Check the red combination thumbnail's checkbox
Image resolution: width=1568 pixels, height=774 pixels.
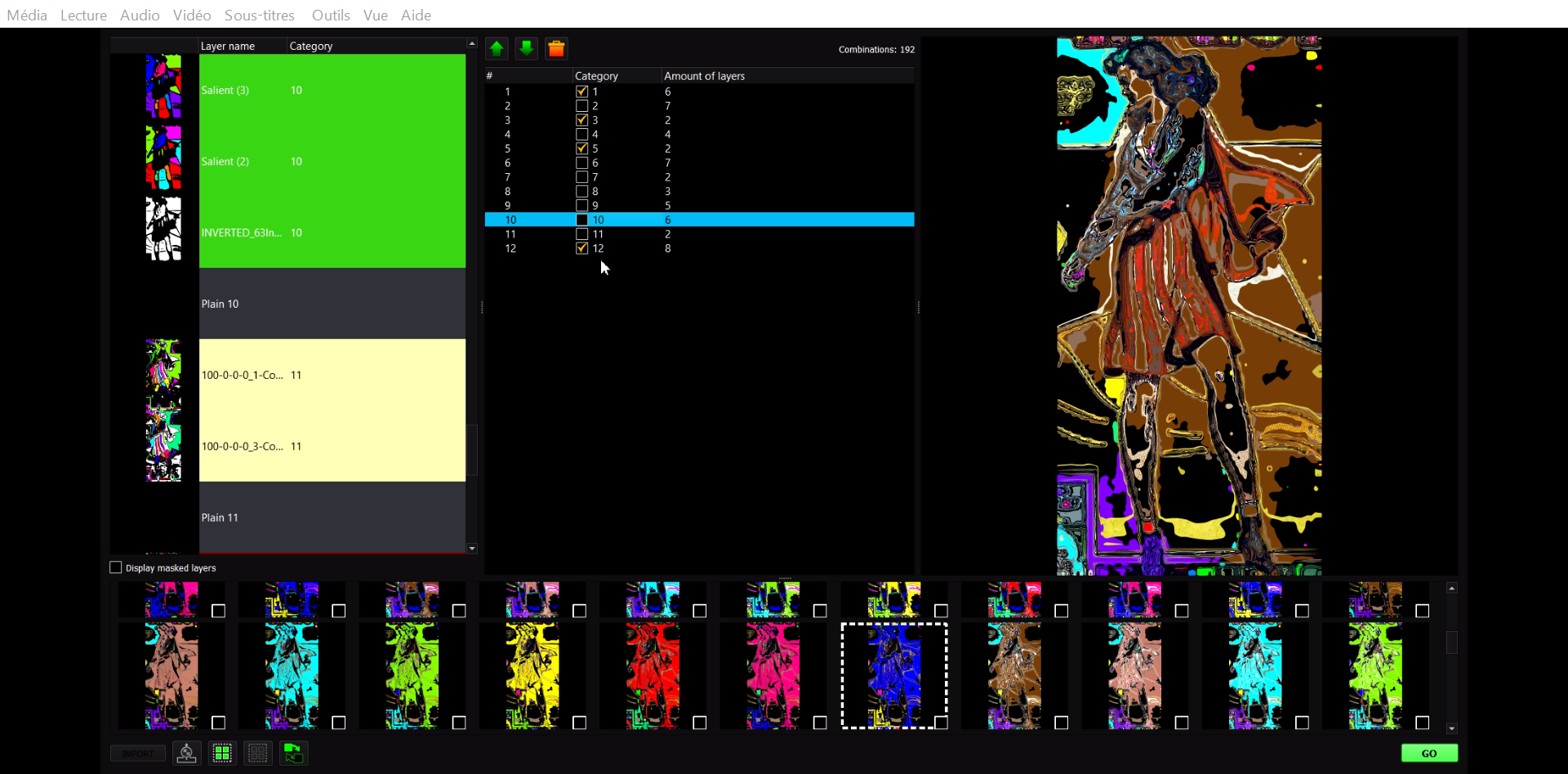coord(700,723)
